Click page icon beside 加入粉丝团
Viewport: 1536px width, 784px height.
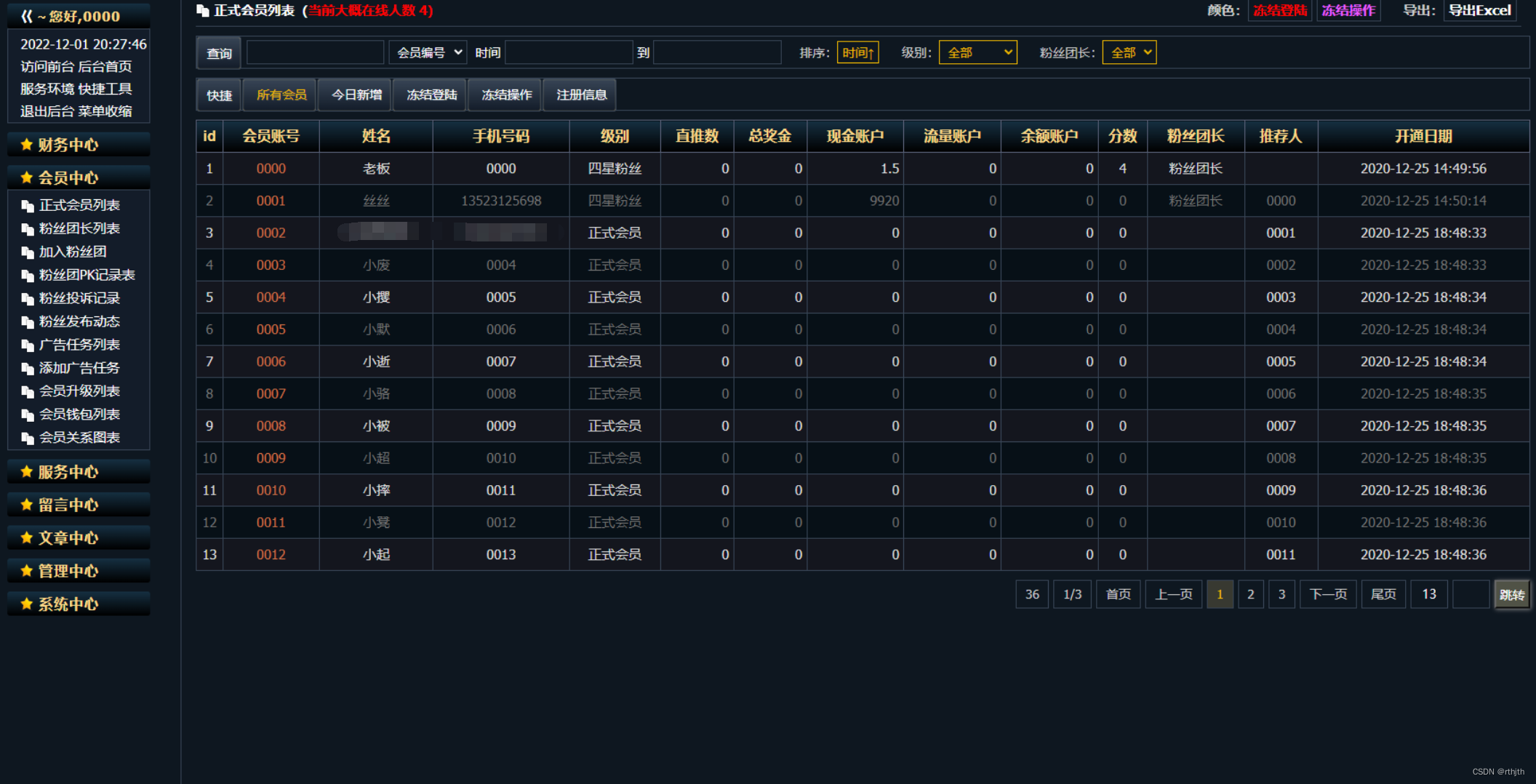pos(28,252)
